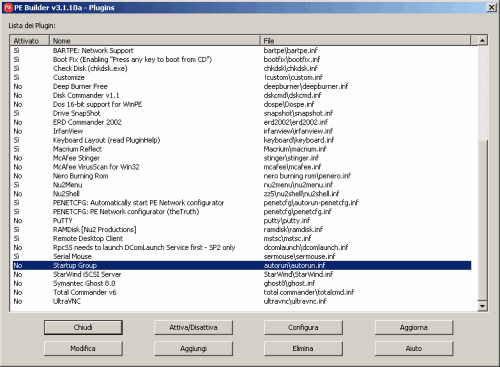Screen dimensions: 500x367
Task: Select the IrfanView plugin row
Action: (242, 131)
